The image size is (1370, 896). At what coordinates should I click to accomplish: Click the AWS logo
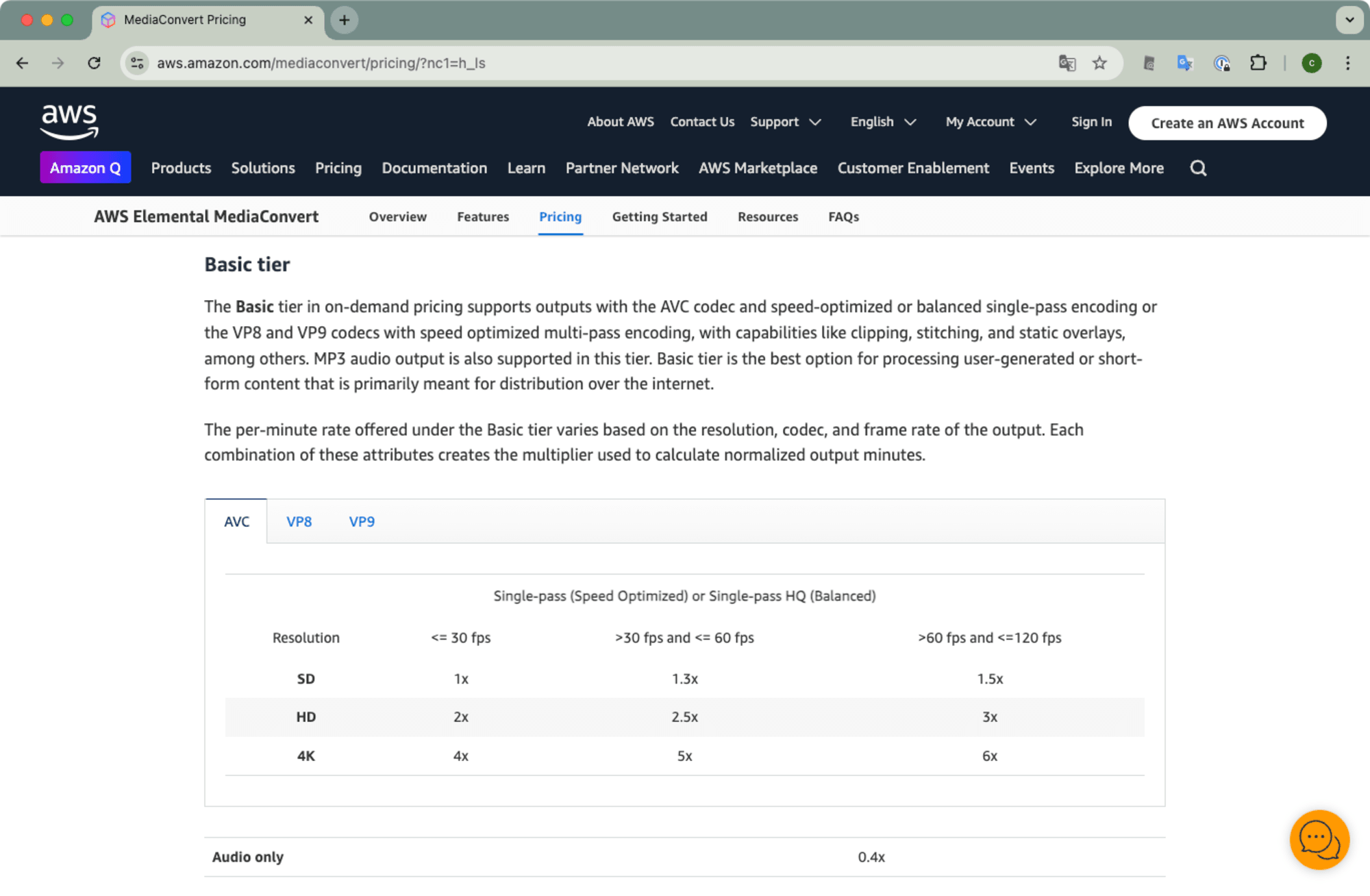tap(69, 122)
